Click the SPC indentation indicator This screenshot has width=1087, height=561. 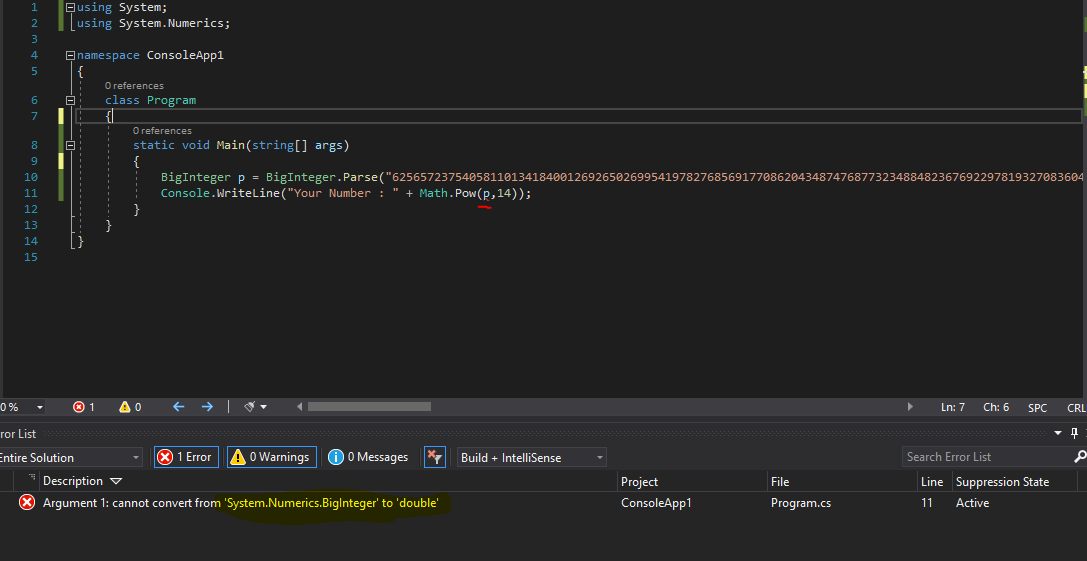point(1037,408)
